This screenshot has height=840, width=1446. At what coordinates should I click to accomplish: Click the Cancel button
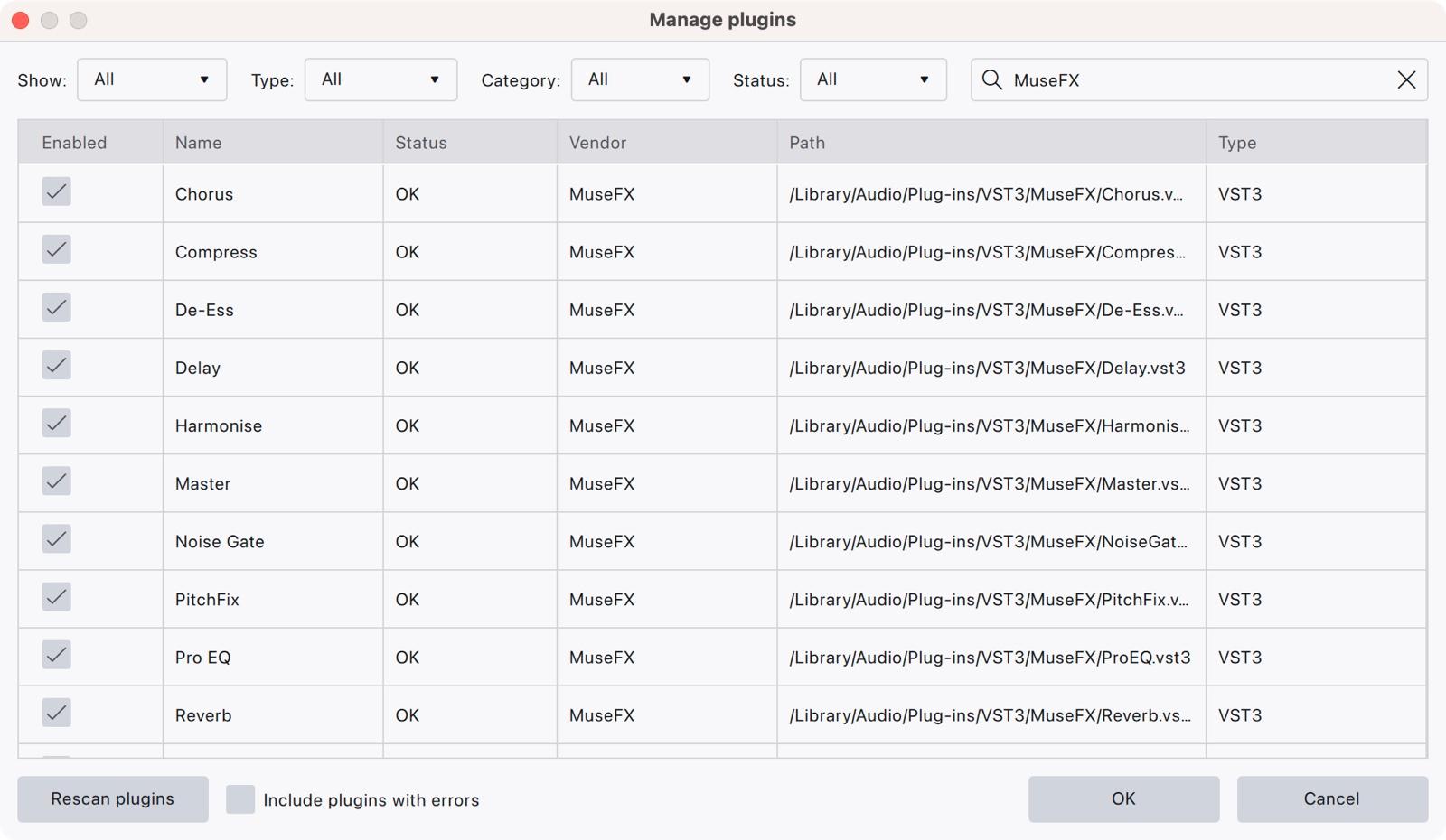[x=1332, y=799]
